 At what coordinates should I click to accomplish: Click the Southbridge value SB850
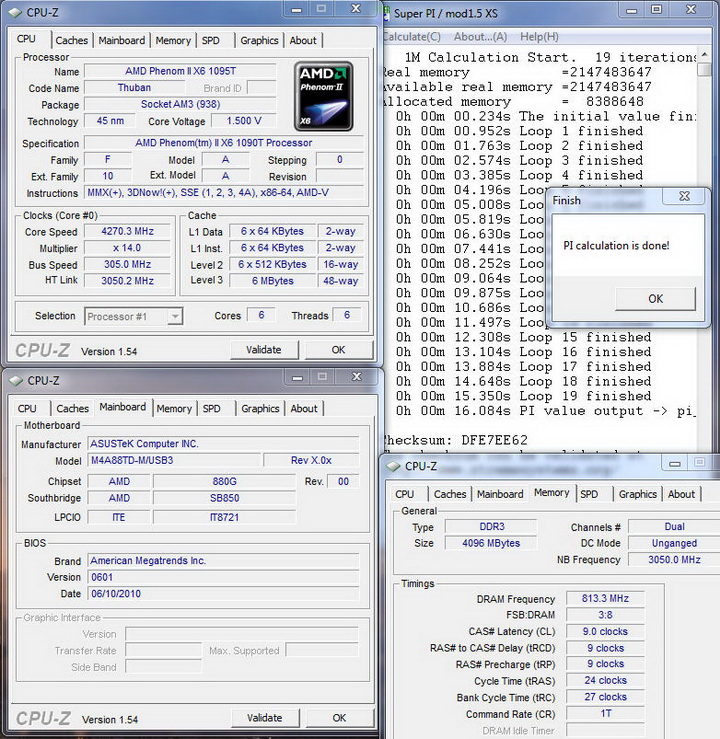click(225, 498)
